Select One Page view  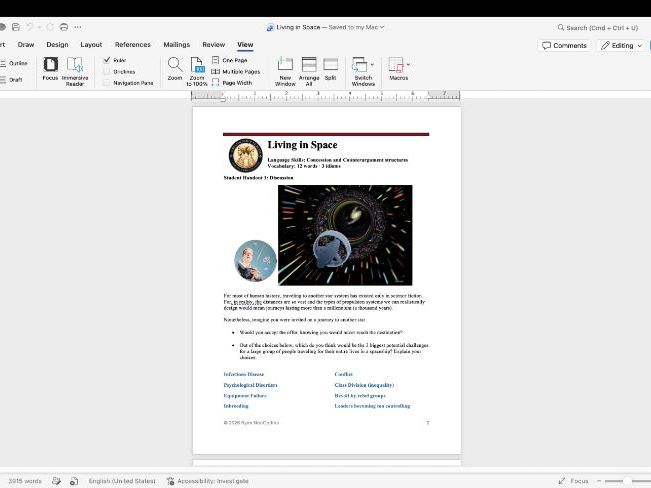230,60
